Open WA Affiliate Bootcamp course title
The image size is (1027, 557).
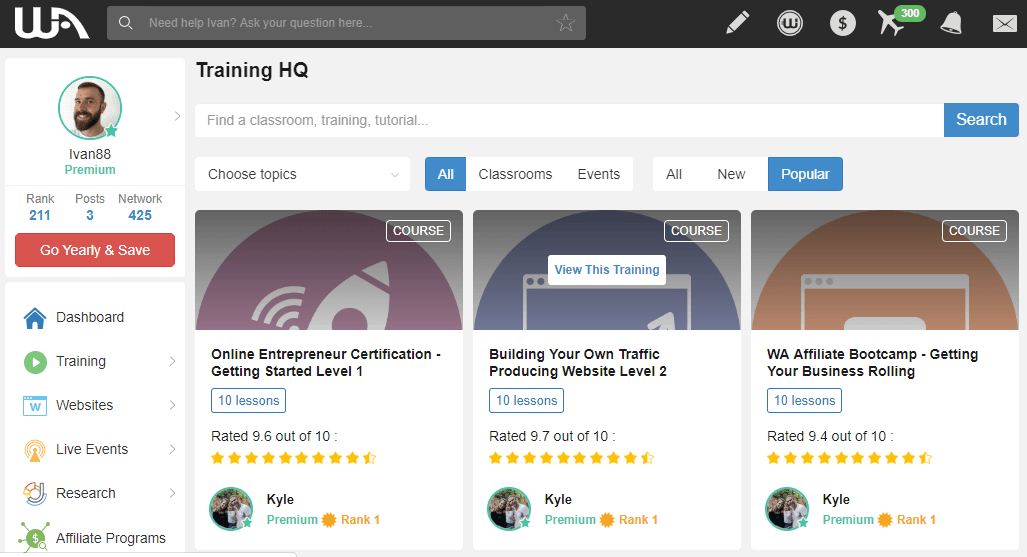(872, 362)
